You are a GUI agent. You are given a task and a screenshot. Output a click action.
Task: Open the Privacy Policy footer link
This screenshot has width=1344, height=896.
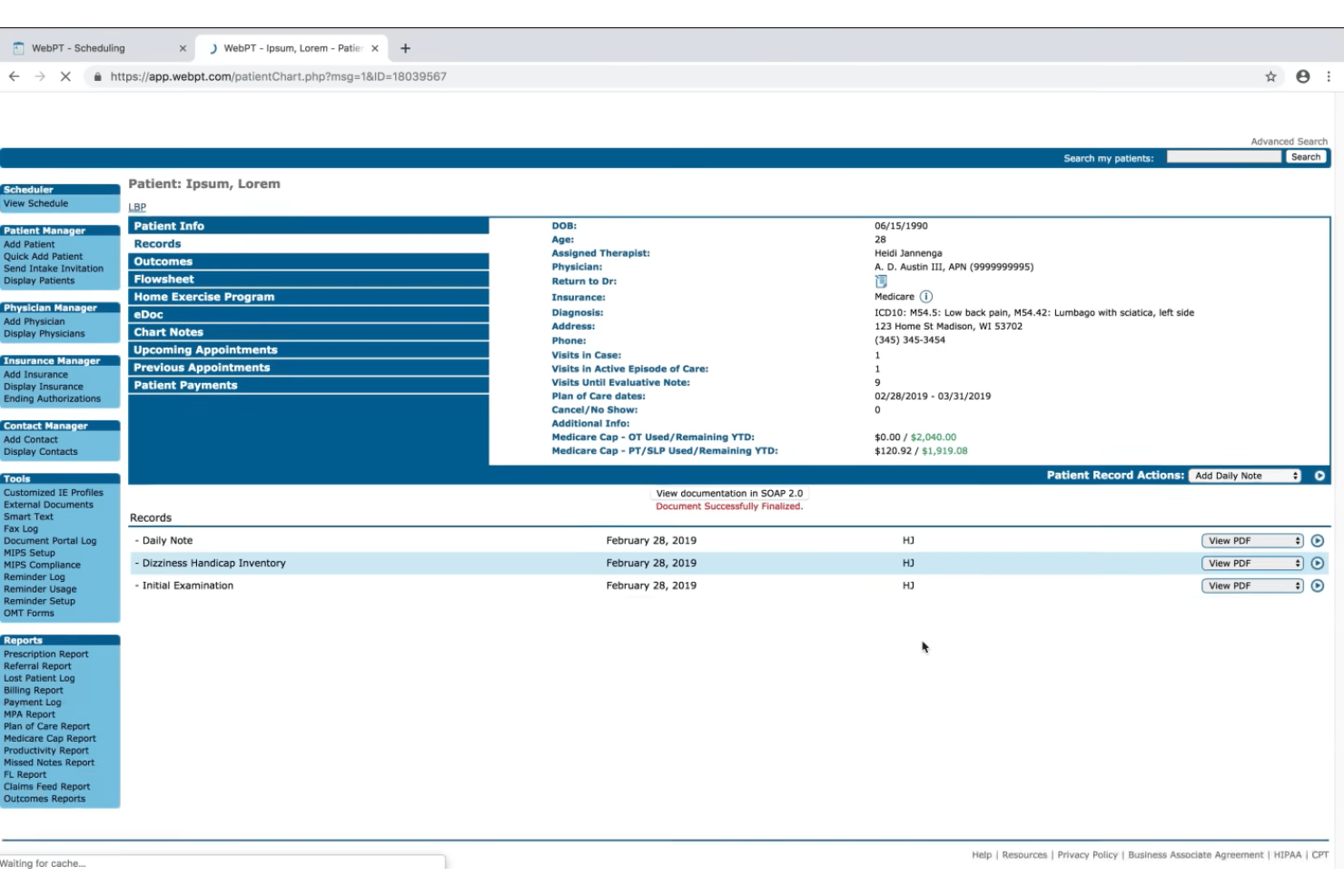pos(1087,855)
